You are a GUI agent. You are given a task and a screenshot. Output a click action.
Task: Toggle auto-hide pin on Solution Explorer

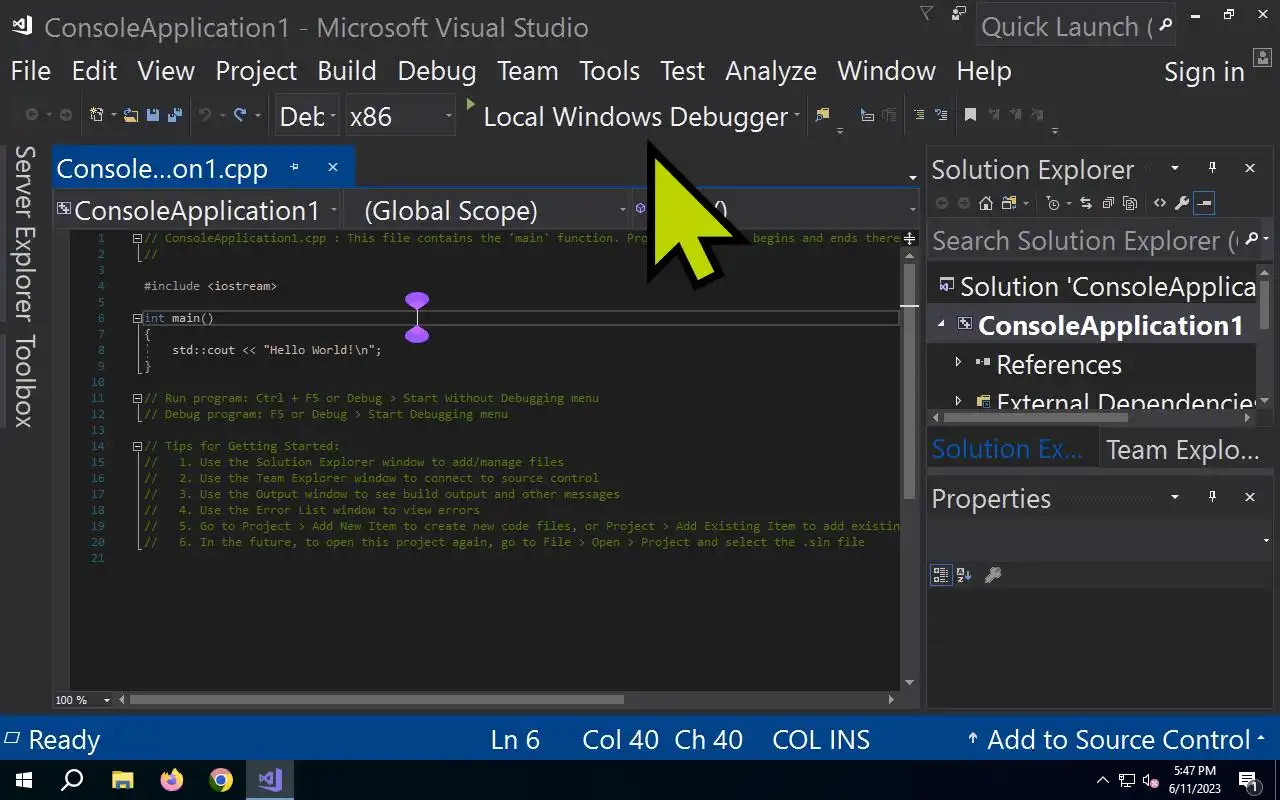tap(1212, 168)
